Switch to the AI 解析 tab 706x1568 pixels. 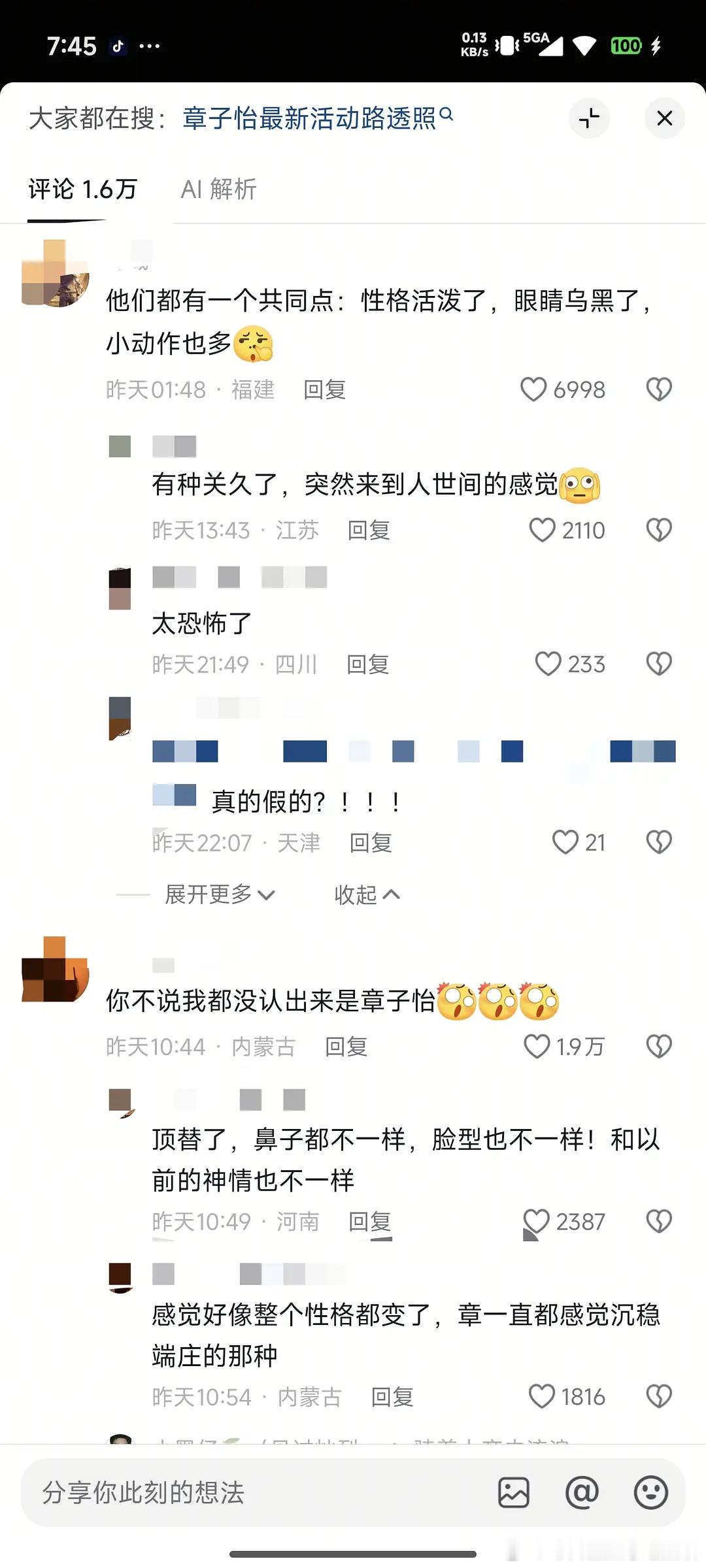tap(218, 189)
